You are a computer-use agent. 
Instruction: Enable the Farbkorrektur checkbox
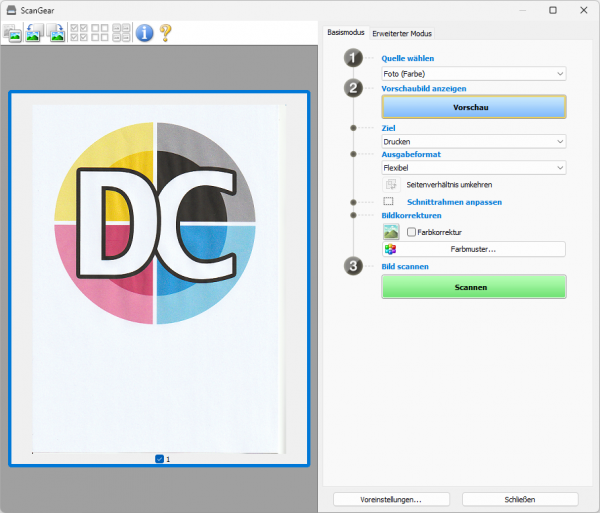pyautogui.click(x=412, y=232)
